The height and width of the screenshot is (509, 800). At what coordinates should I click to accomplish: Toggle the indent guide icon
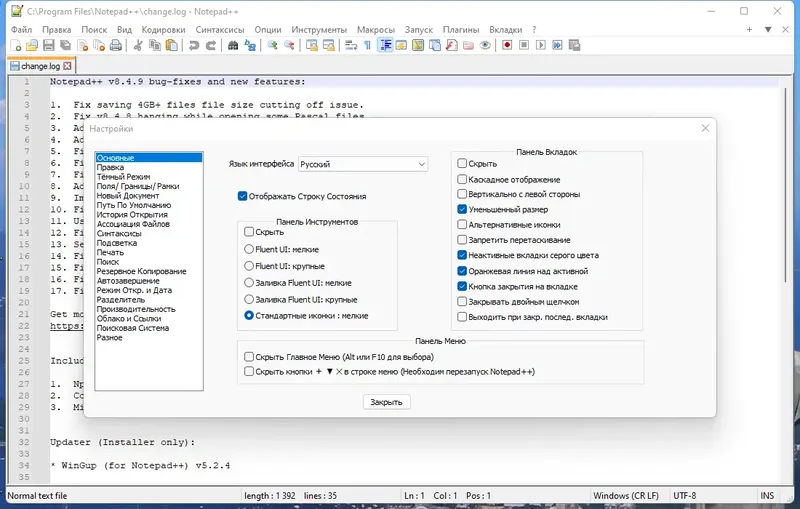point(385,45)
